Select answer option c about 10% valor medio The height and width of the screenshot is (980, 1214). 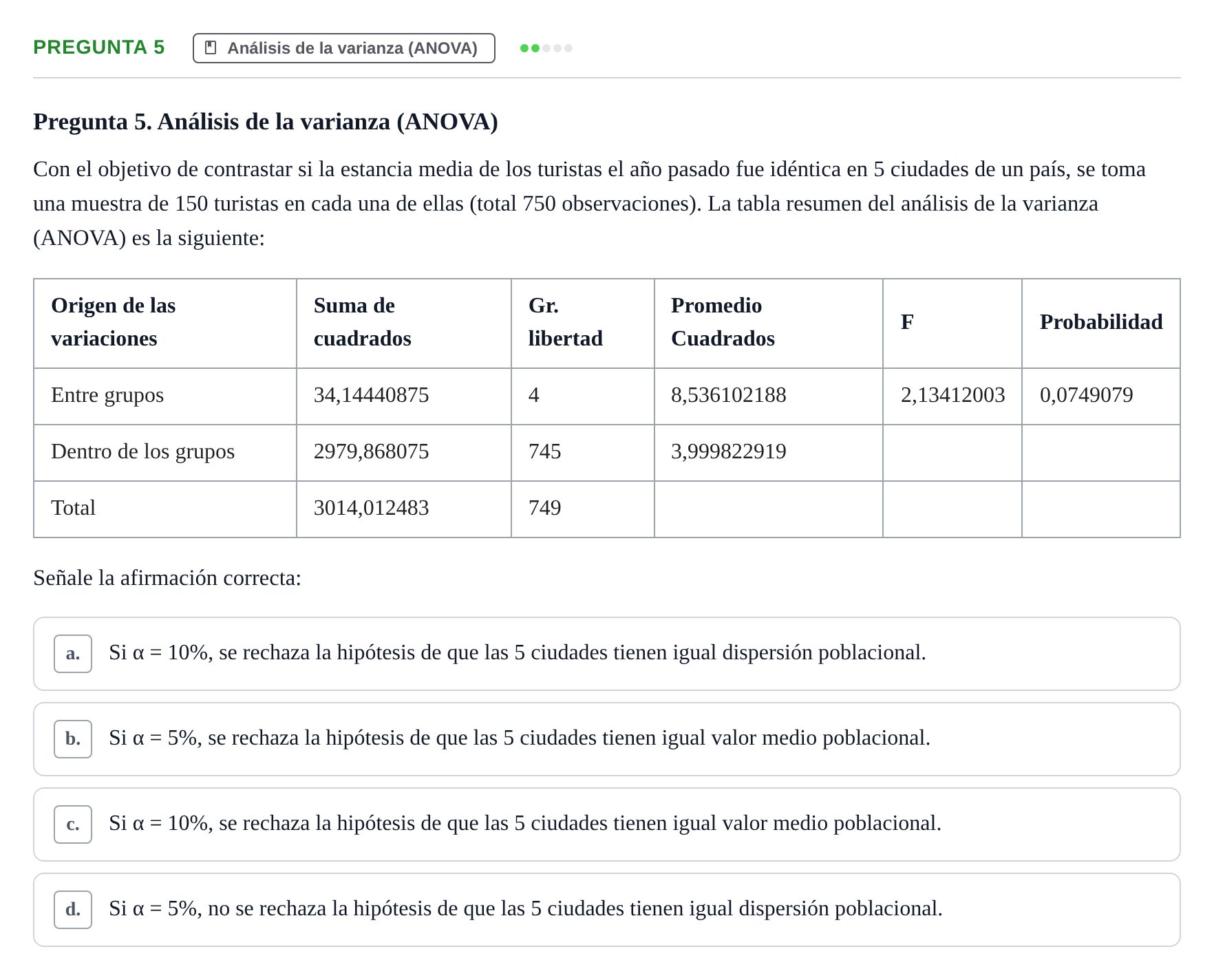pyautogui.click(x=606, y=824)
